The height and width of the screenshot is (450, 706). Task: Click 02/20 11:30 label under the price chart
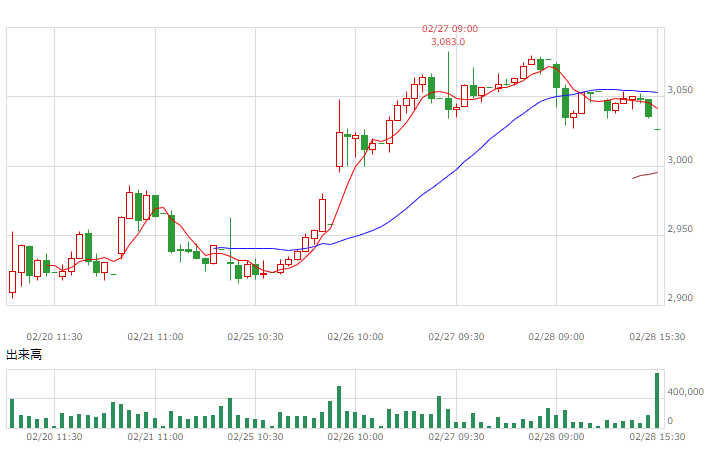click(x=54, y=337)
